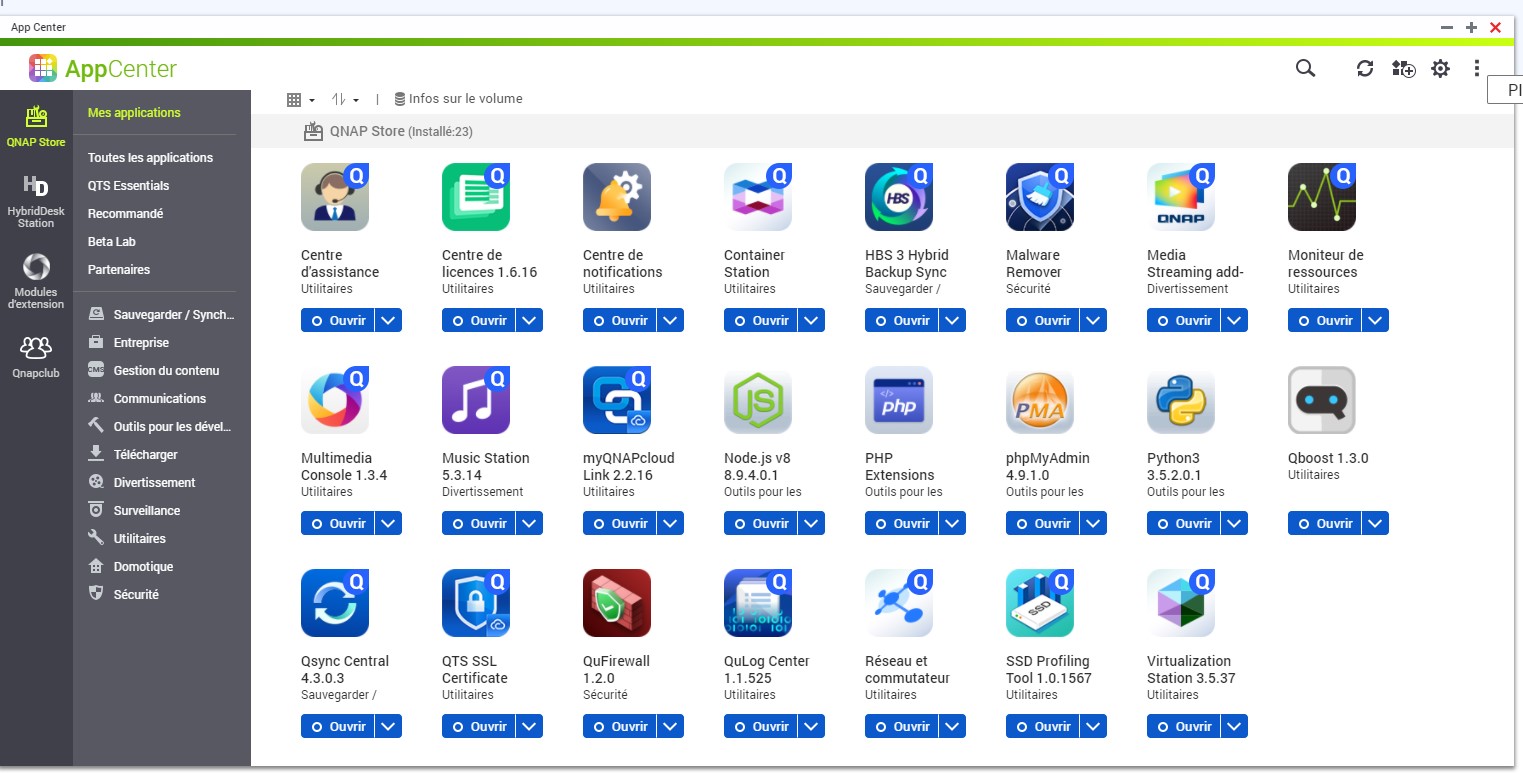
Task: Open the Container Station app icon
Action: pos(758,197)
